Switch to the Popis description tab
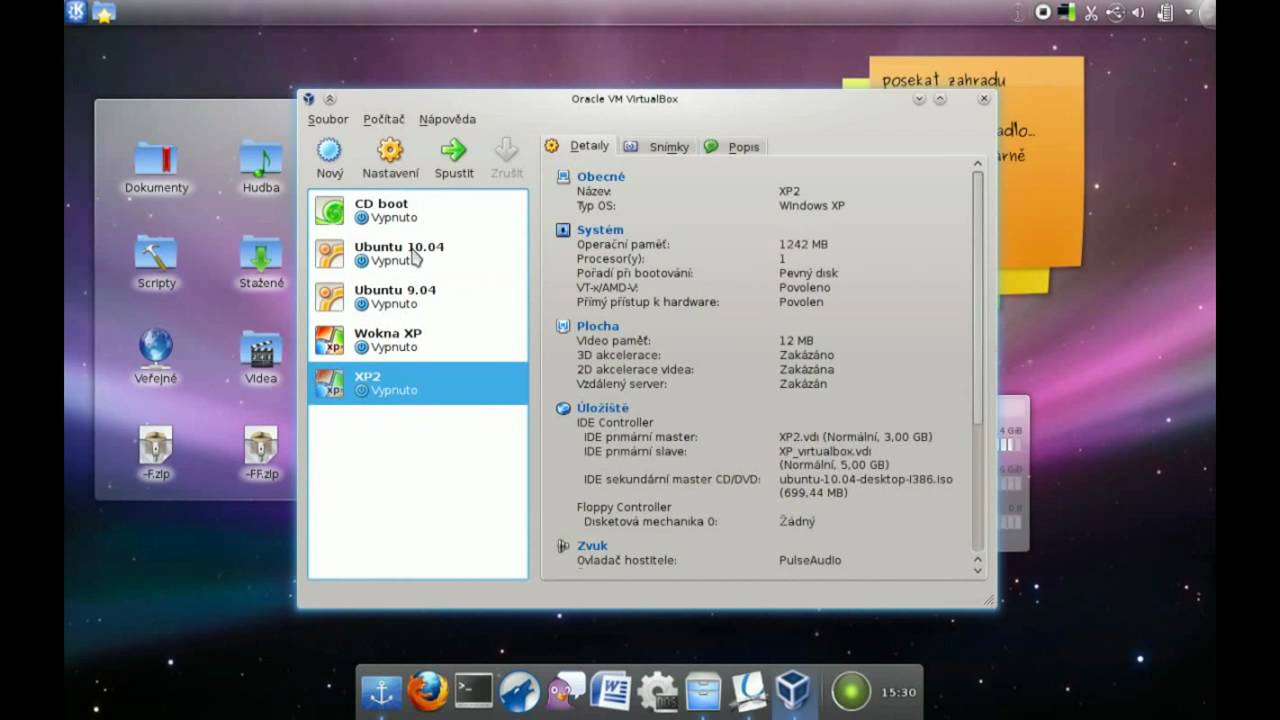1280x720 pixels. (733, 146)
